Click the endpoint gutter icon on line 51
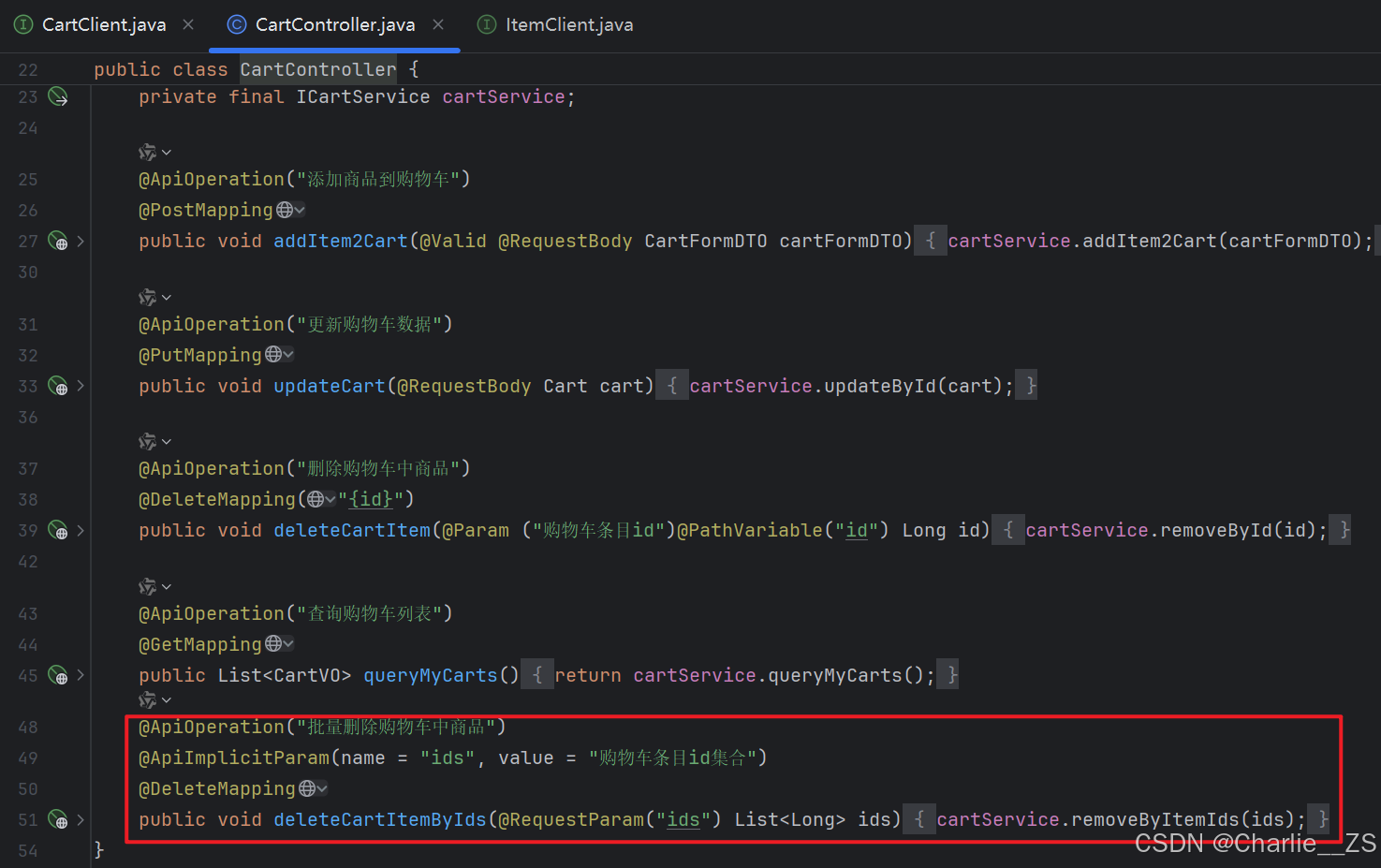This screenshot has height=868, width=1381. coord(58,820)
